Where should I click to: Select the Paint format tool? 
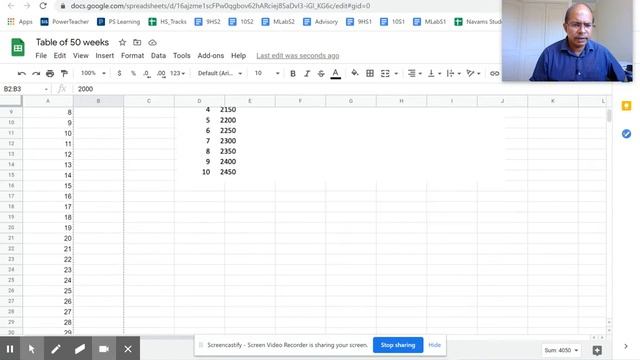click(64, 73)
